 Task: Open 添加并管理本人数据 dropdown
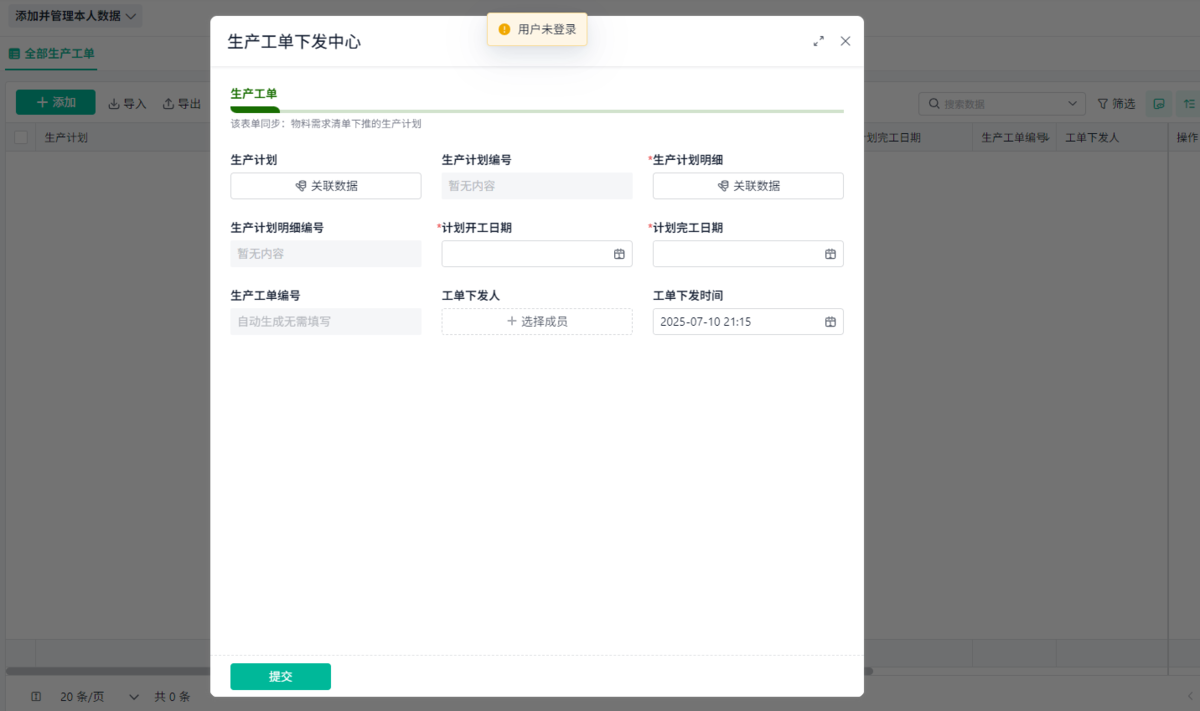(76, 16)
